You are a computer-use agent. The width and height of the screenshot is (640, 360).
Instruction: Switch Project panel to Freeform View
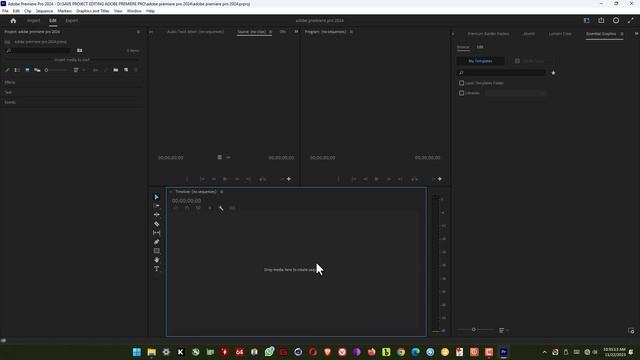pyautogui.click(x=37, y=70)
